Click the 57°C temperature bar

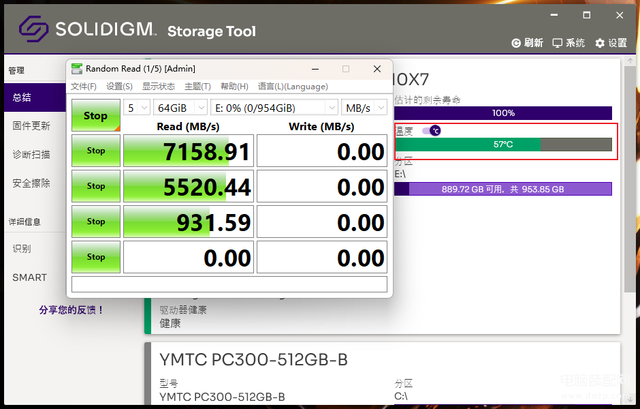tap(503, 144)
